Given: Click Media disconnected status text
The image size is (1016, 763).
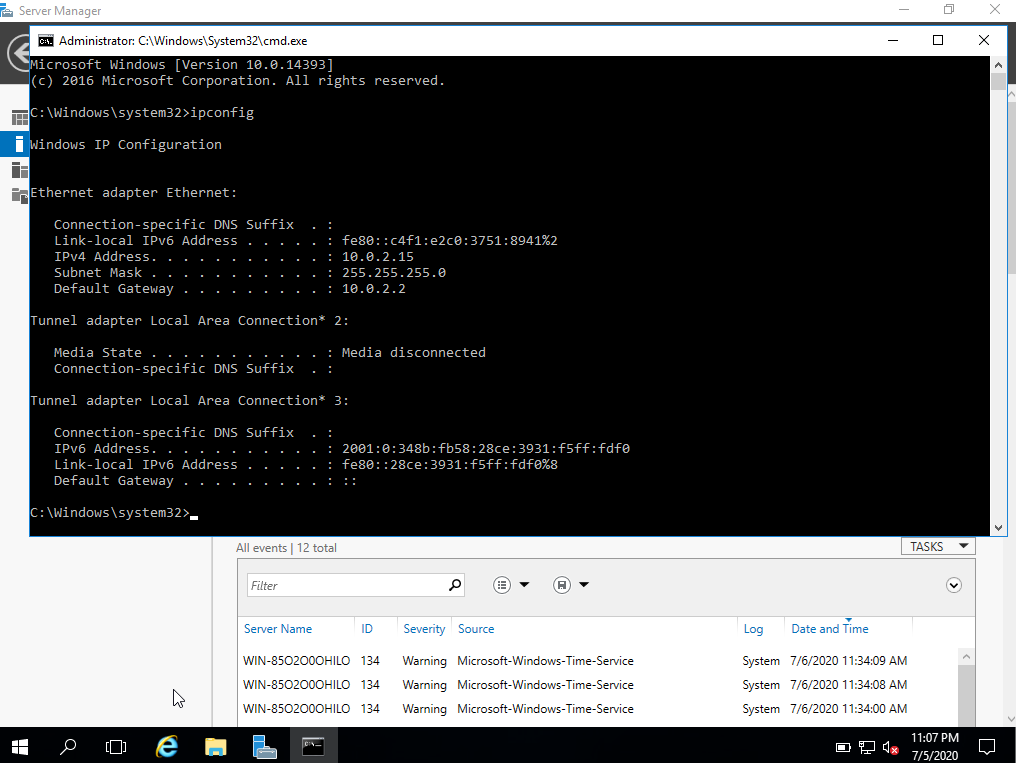Looking at the screenshot, I should [x=413, y=352].
